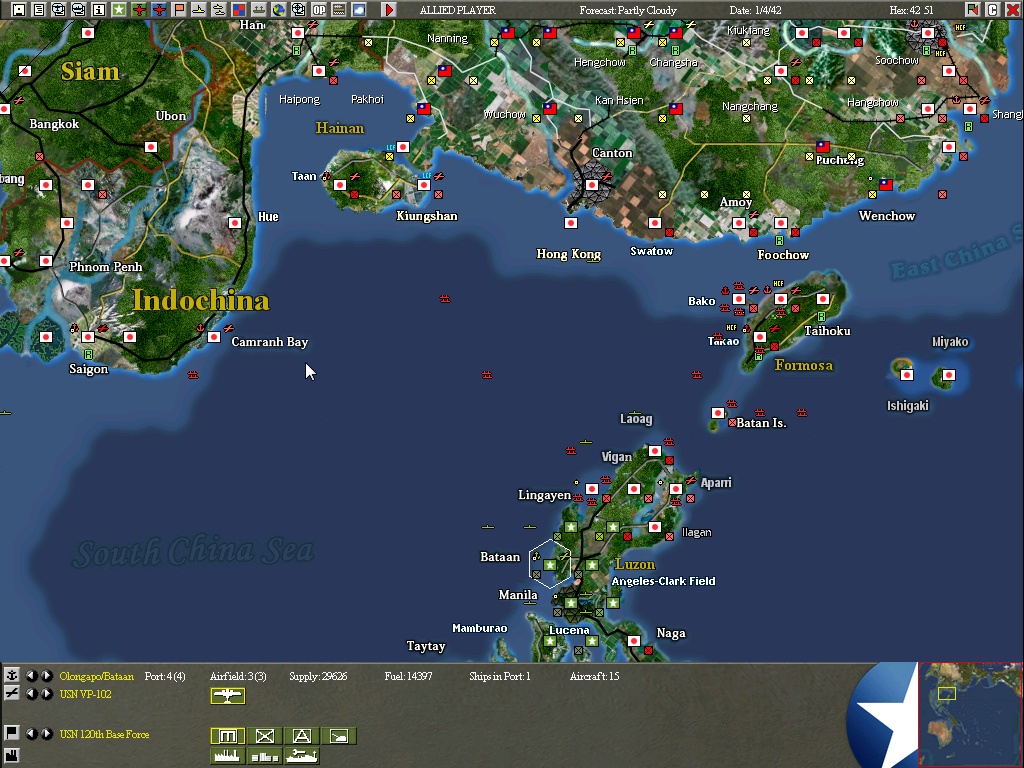Click the orange flag toolbar icon
Image resolution: width=1024 pixels, height=768 pixels.
coord(179,9)
